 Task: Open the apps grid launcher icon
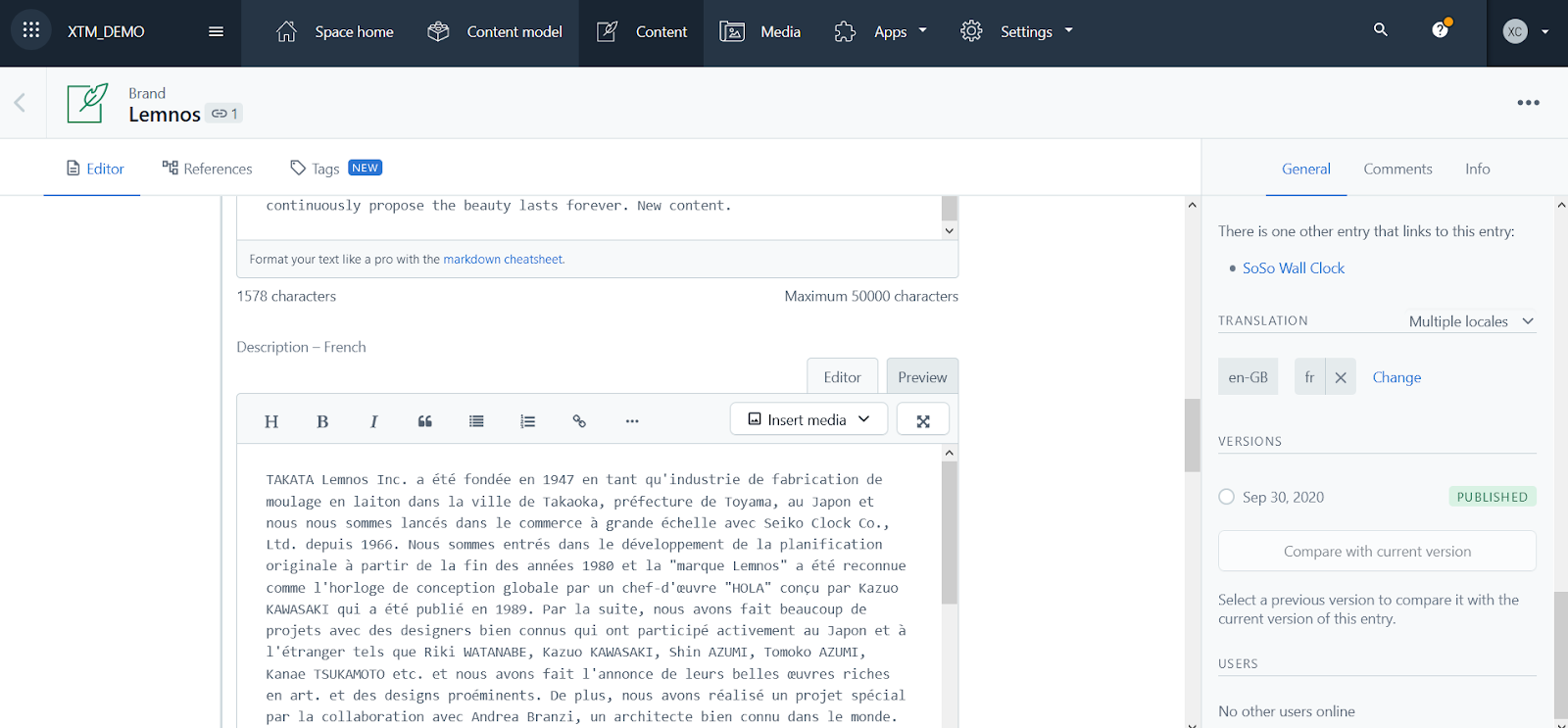tap(31, 30)
